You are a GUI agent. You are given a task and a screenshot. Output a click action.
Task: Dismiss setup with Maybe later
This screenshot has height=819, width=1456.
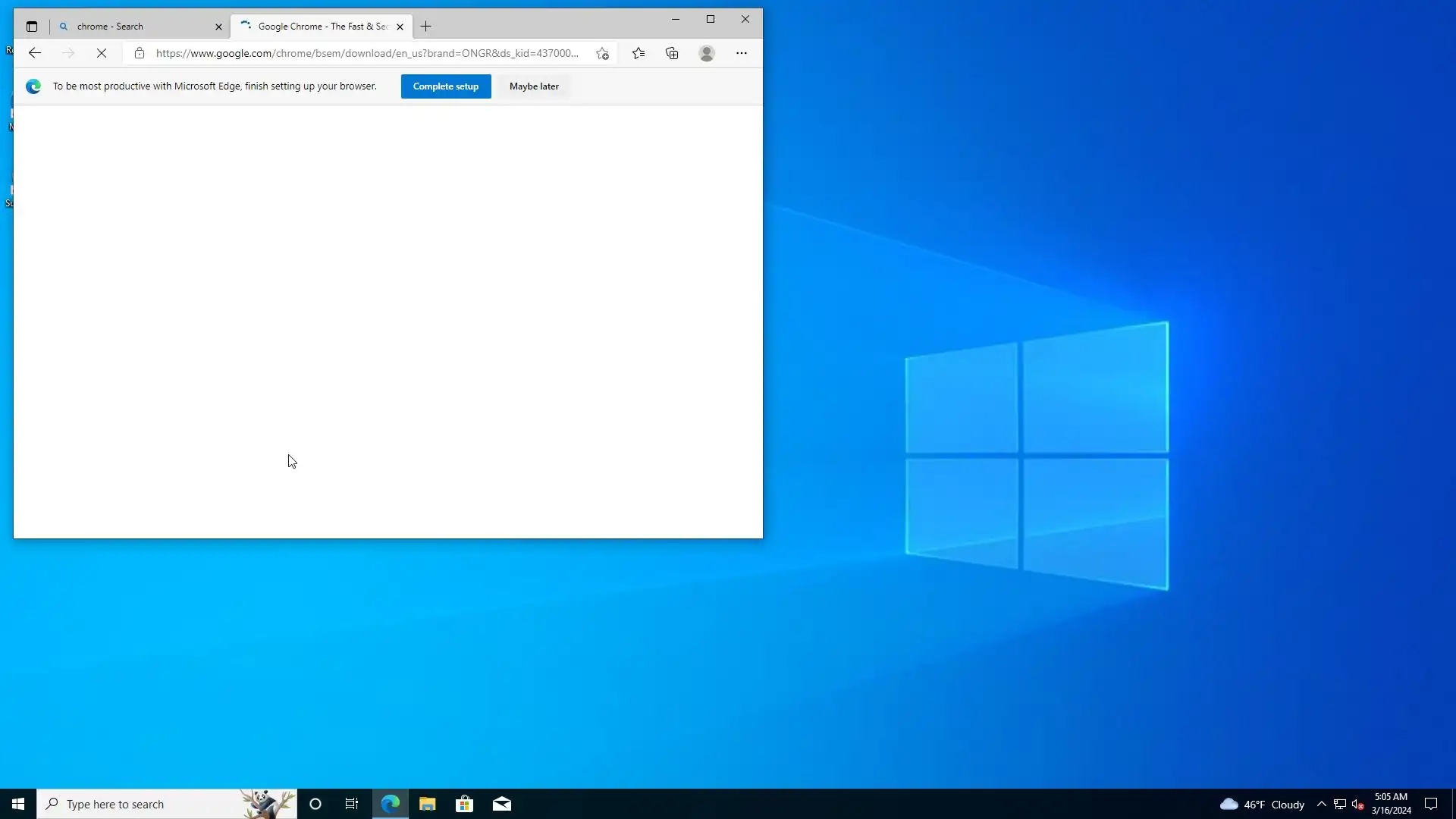pyautogui.click(x=533, y=86)
